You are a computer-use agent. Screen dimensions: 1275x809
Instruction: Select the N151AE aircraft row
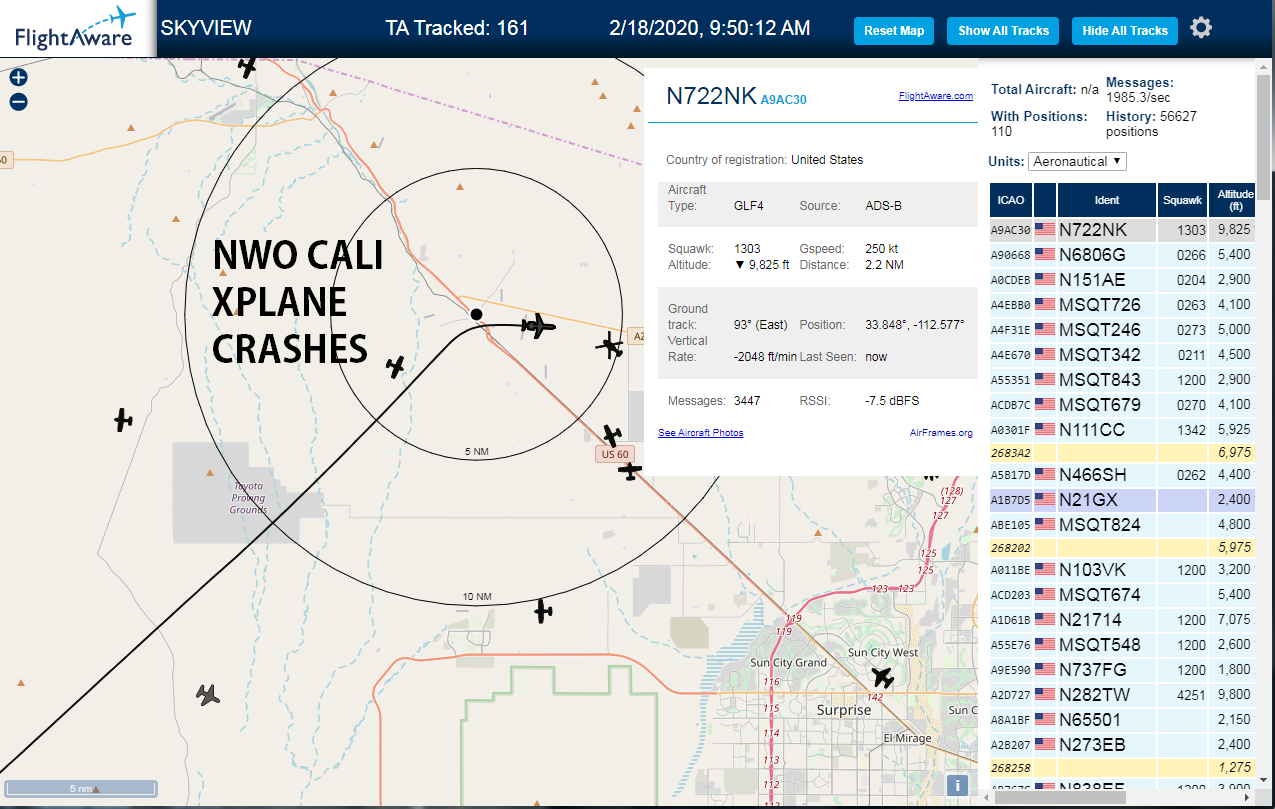pos(1122,280)
